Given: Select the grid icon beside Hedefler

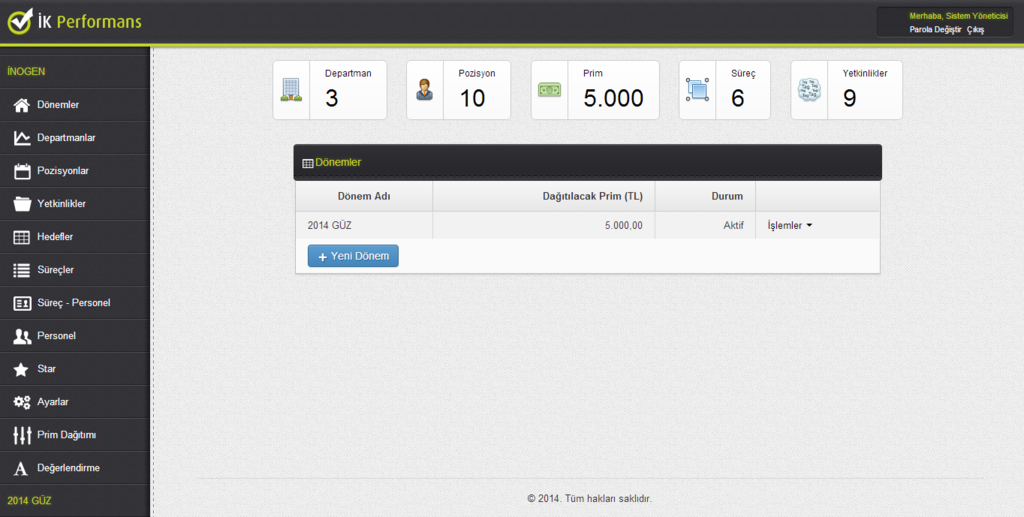Looking at the screenshot, I should pos(21,237).
